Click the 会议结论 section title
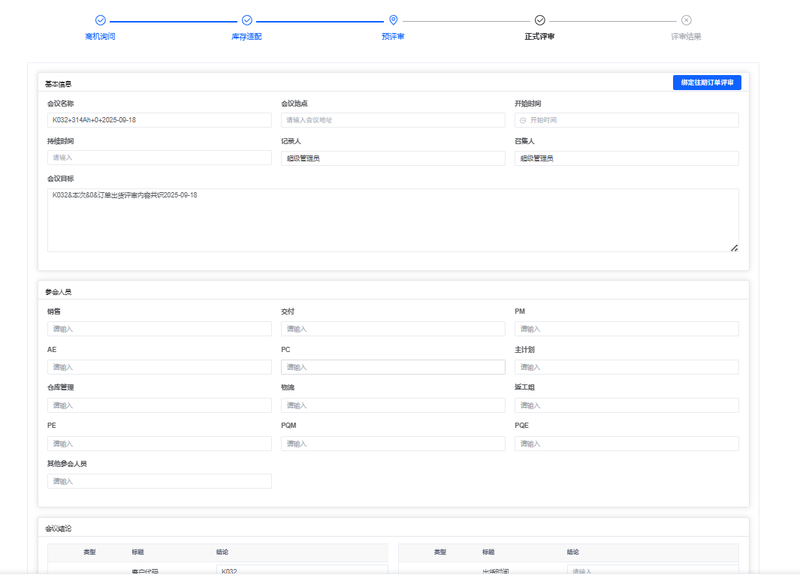 pos(58,529)
